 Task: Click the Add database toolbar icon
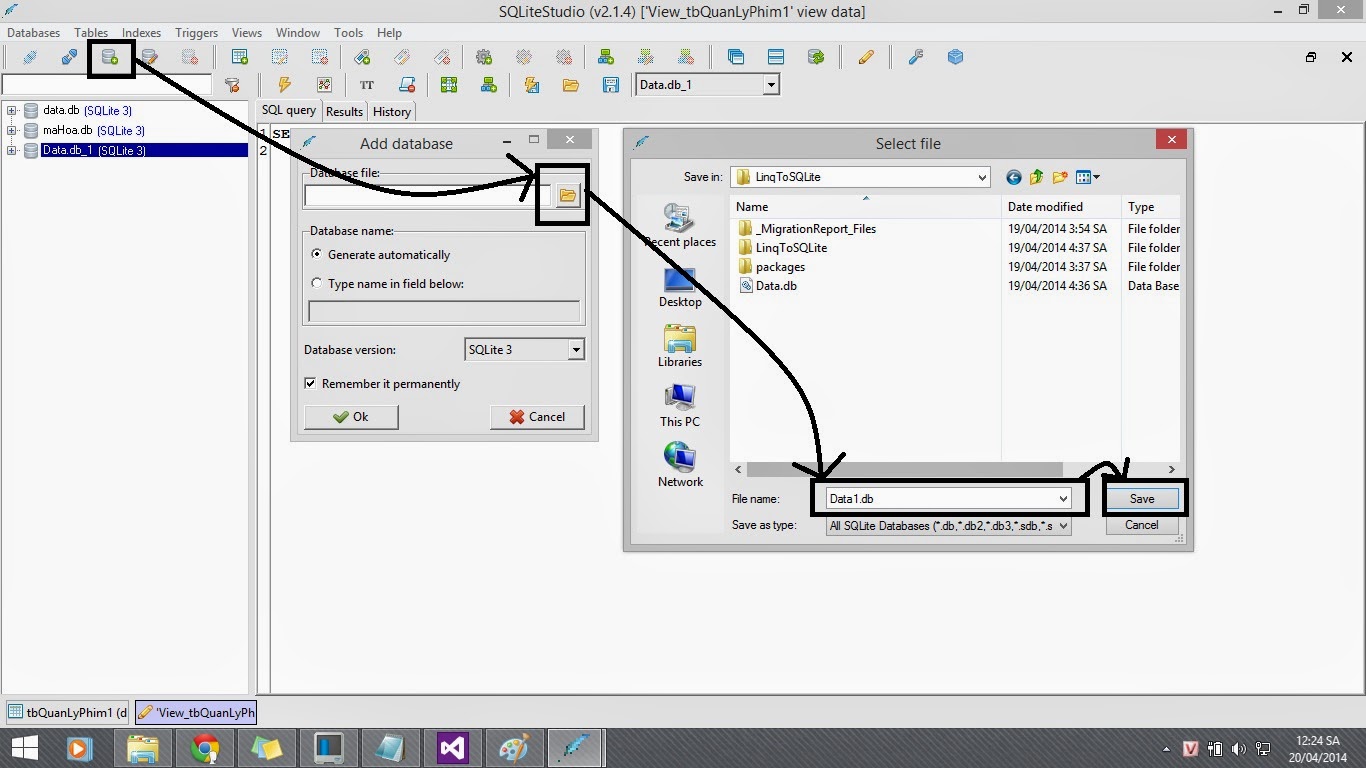[110, 58]
